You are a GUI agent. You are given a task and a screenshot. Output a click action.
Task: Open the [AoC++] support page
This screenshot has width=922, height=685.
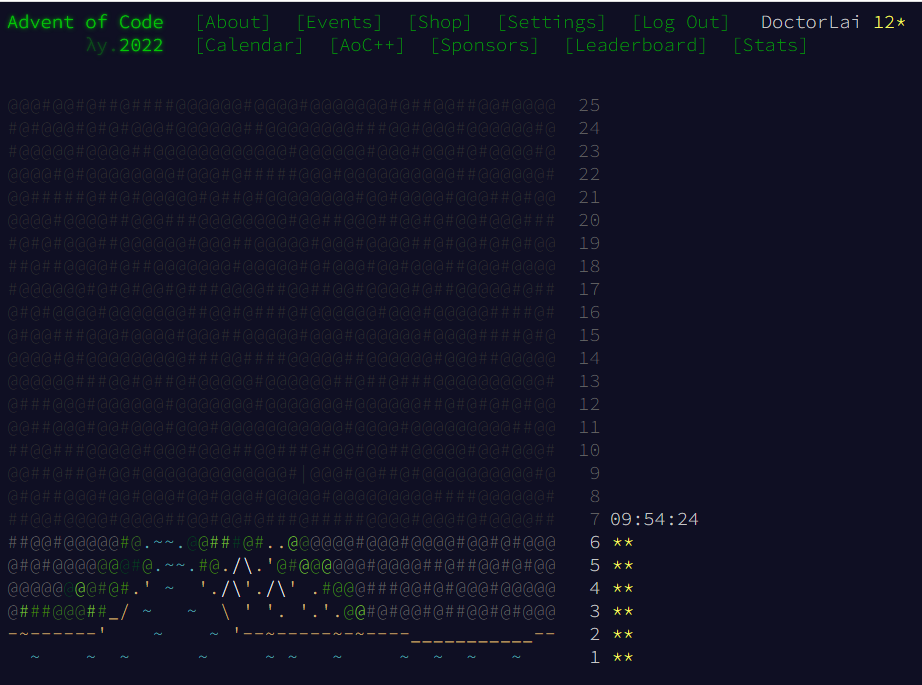pos(367,45)
